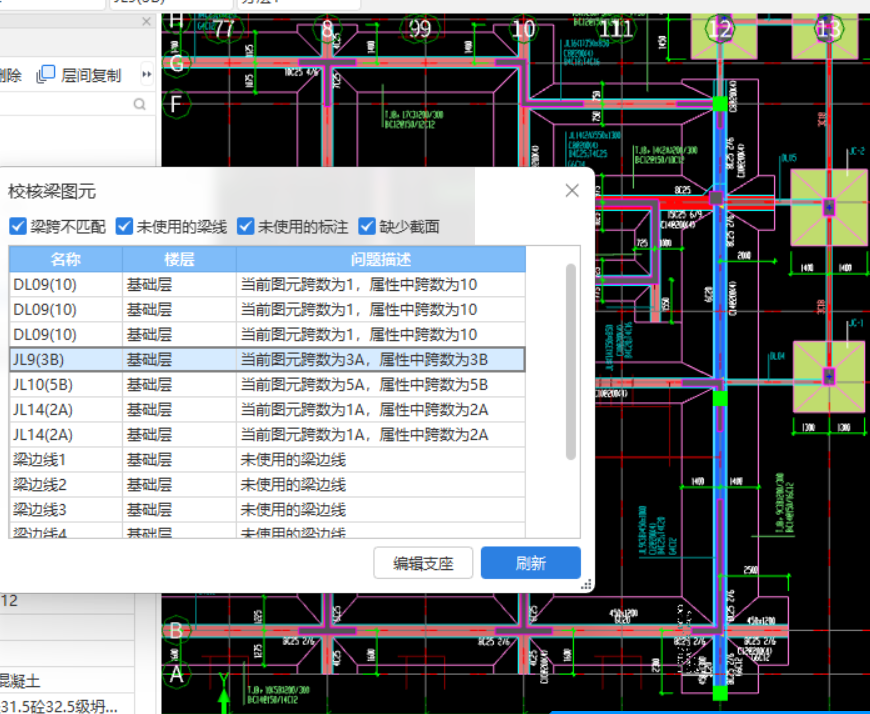Viewport: 870px width, 714px height.
Task: Click axis bubble F in drawing
Action: point(176,104)
